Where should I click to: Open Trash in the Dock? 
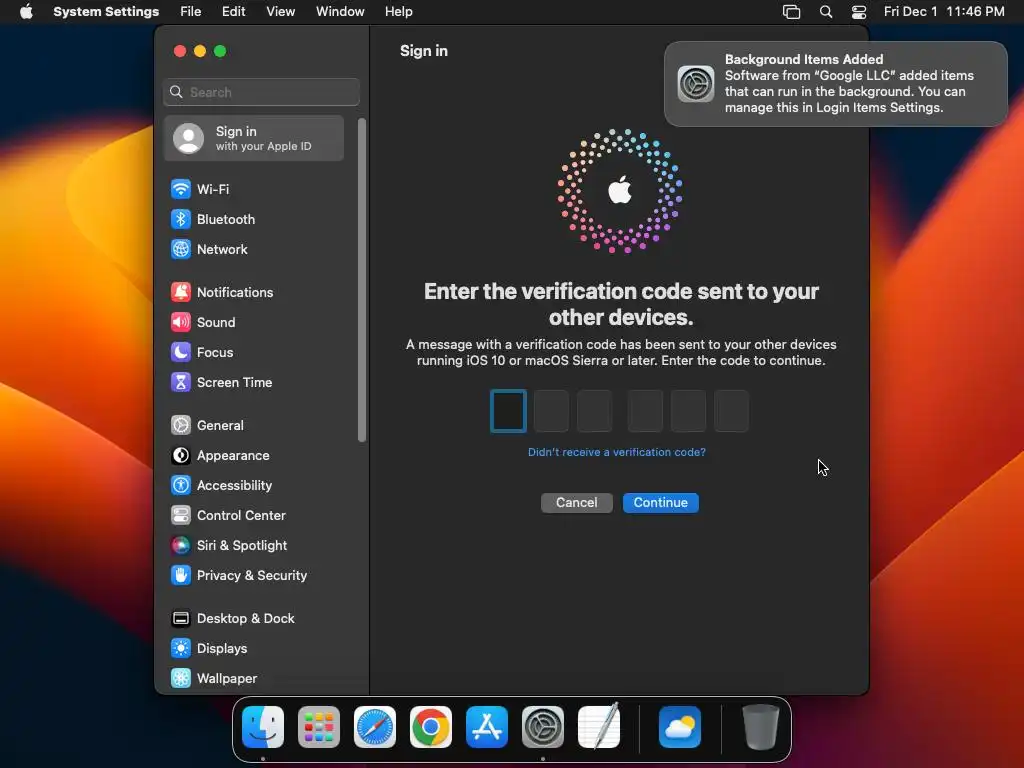[x=761, y=727]
